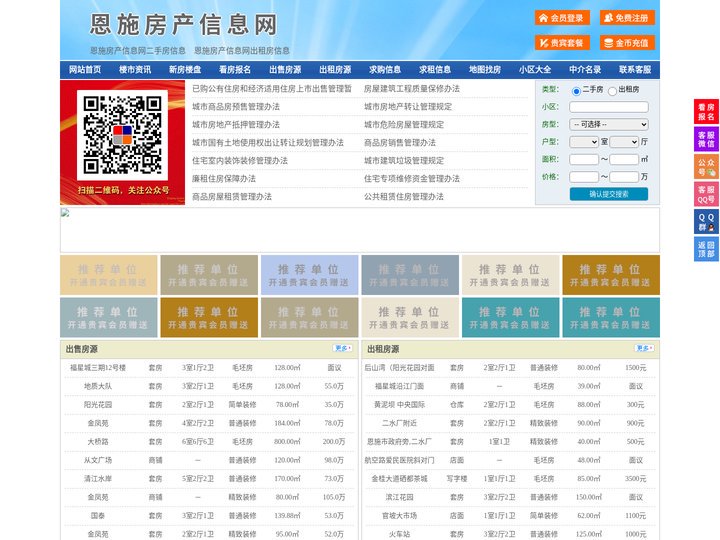Click the 返回顶部 sidebar icon
The image size is (720, 540).
point(706,249)
